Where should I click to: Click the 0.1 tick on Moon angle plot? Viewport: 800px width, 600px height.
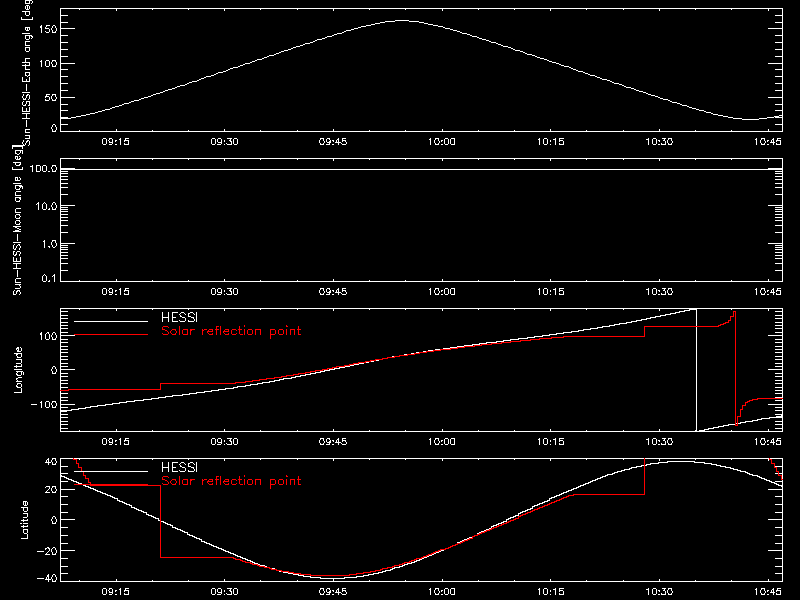click(x=49, y=278)
